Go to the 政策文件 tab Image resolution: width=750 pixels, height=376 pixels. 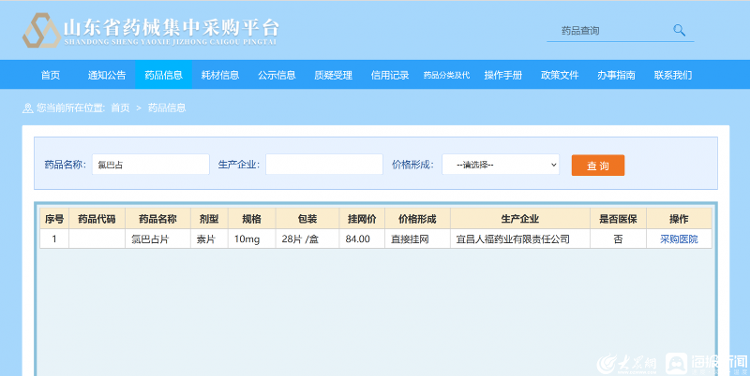(x=560, y=75)
